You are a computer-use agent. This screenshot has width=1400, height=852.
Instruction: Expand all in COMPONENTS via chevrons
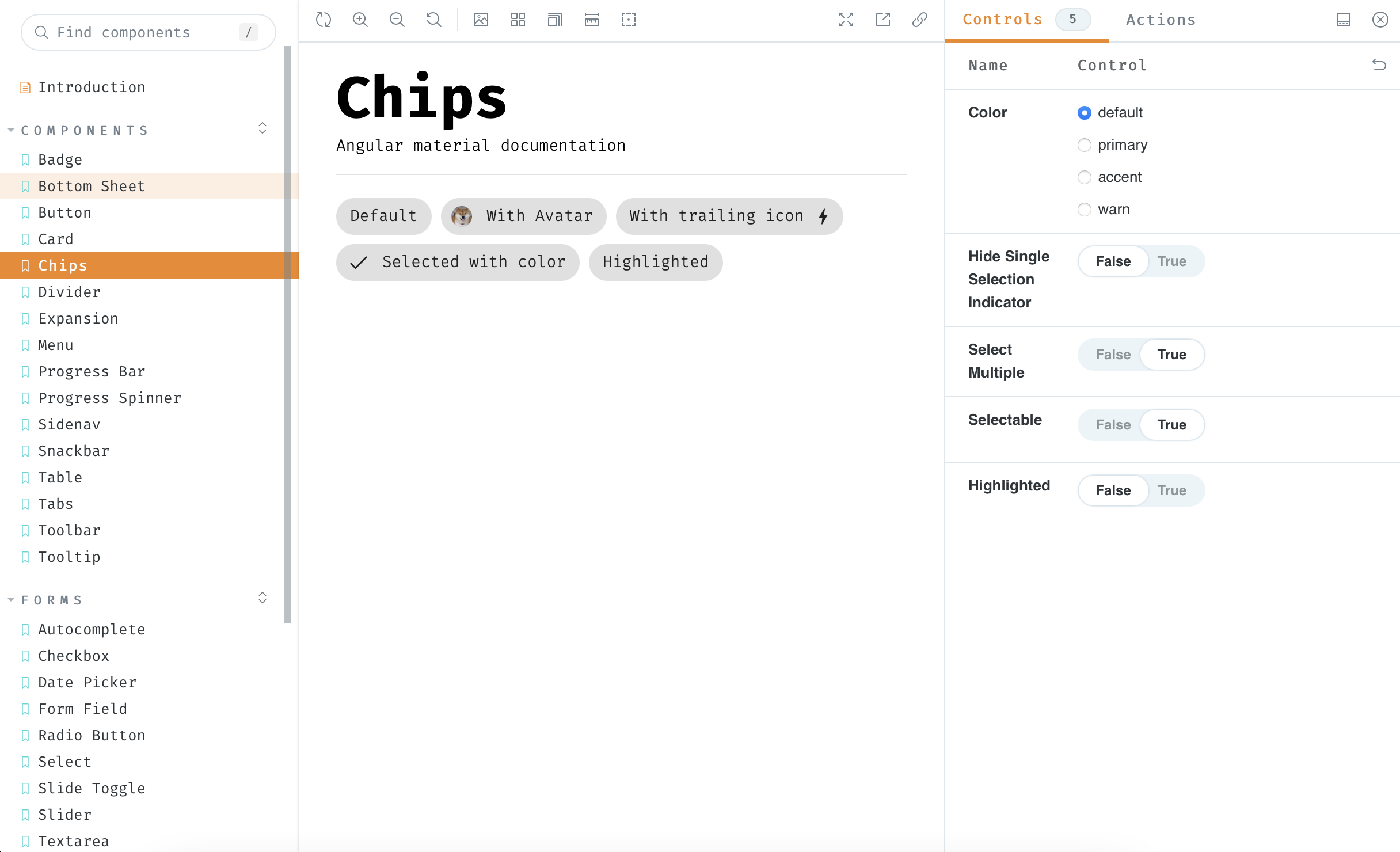(262, 128)
